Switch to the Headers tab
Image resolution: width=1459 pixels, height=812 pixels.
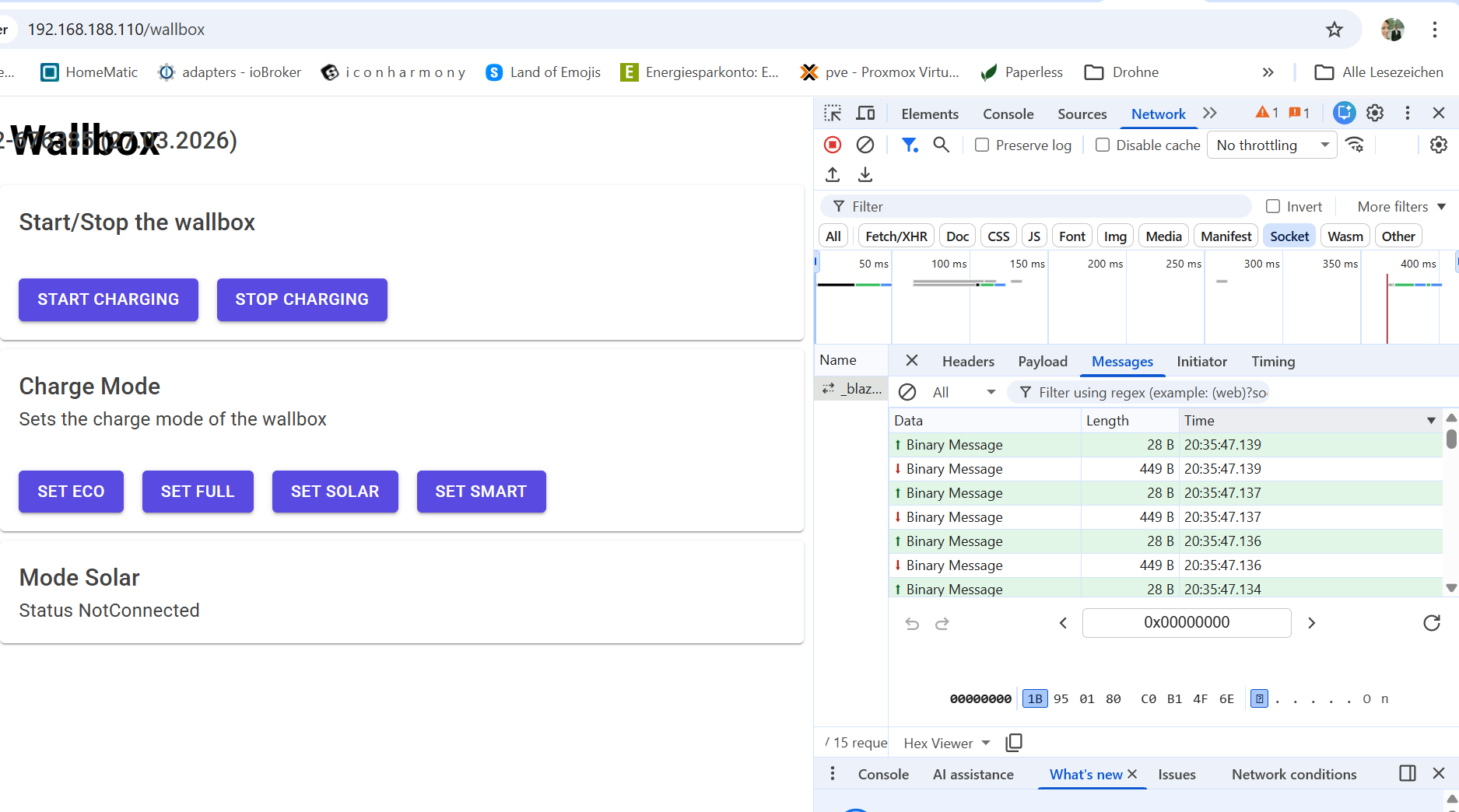coord(968,361)
